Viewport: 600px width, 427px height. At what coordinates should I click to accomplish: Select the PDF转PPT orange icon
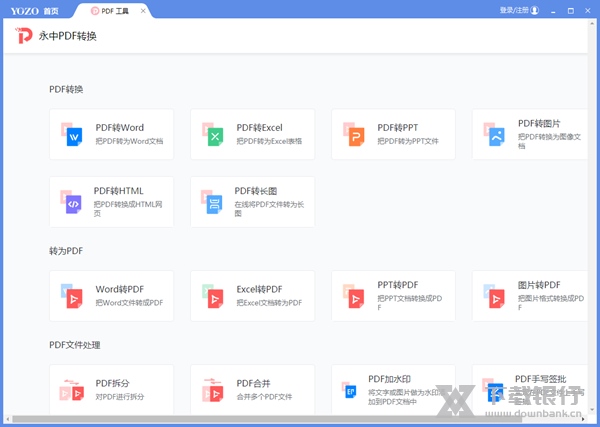pos(354,135)
